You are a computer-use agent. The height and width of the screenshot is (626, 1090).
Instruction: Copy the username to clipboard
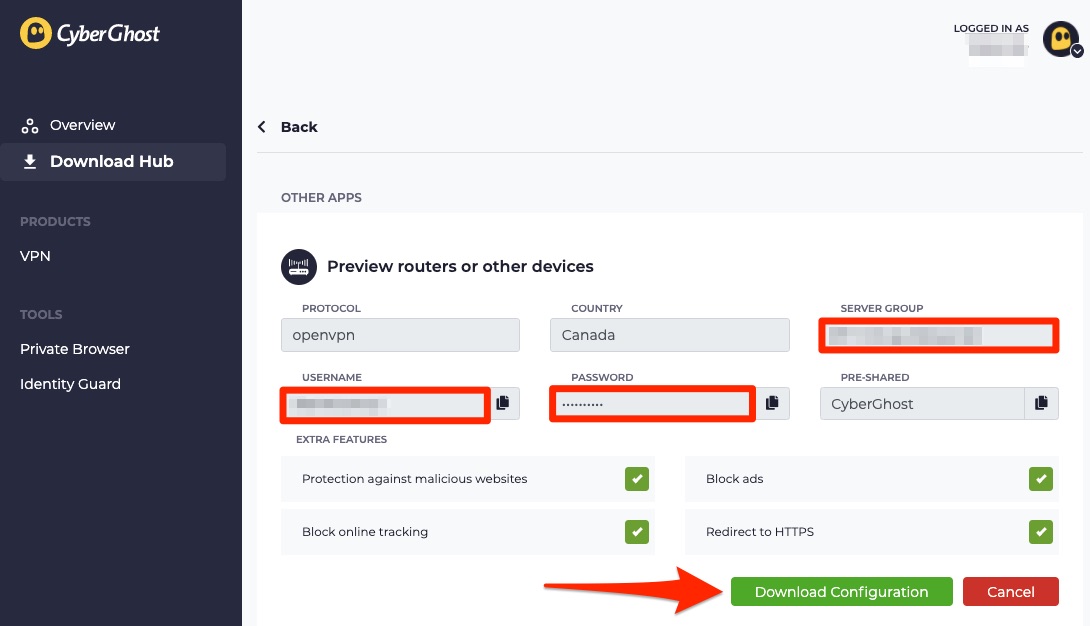coord(503,403)
